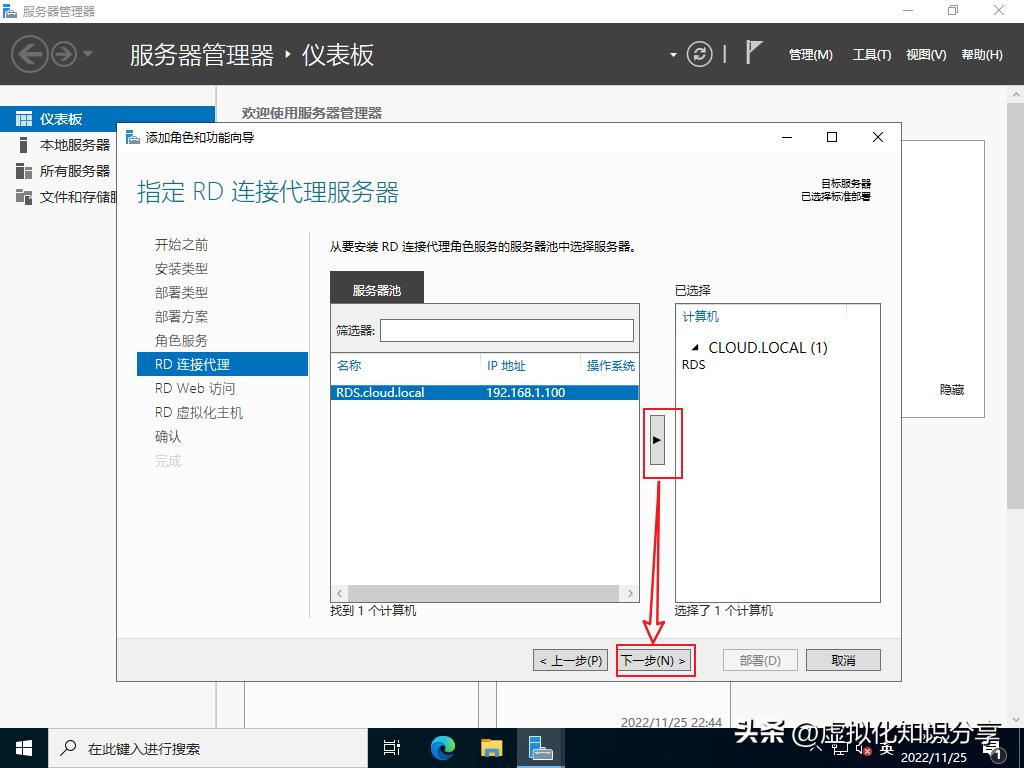Click the Task View taskbar icon
1024x768 pixels.
pos(391,747)
